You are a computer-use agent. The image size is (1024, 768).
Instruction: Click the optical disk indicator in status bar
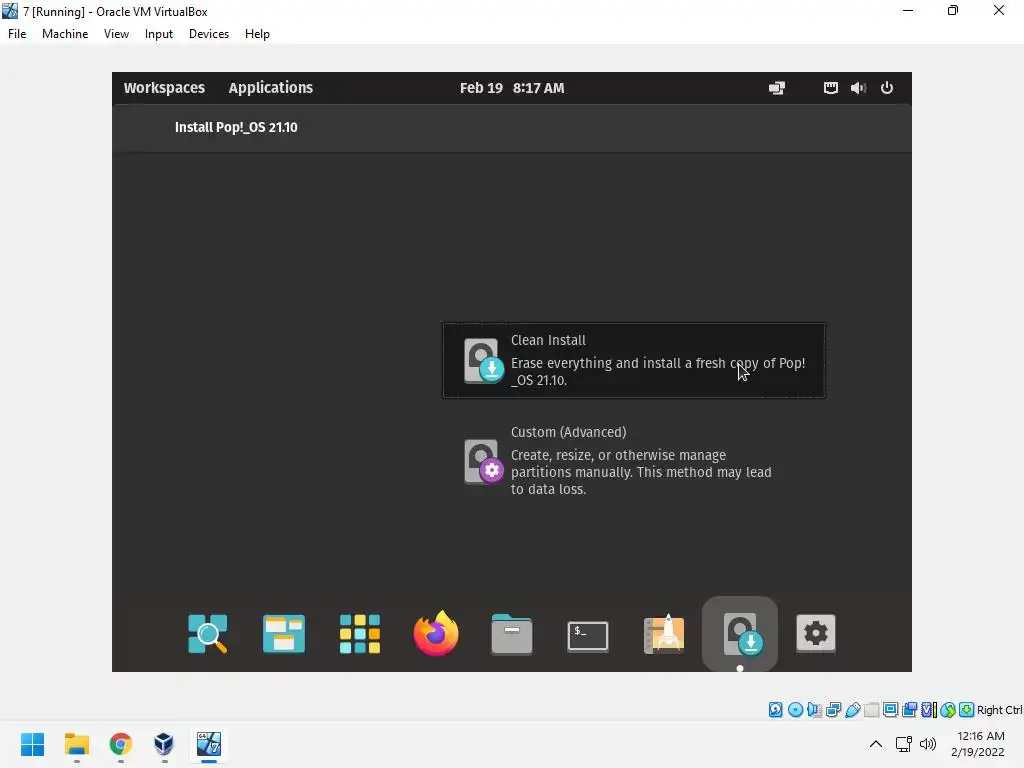coord(795,710)
